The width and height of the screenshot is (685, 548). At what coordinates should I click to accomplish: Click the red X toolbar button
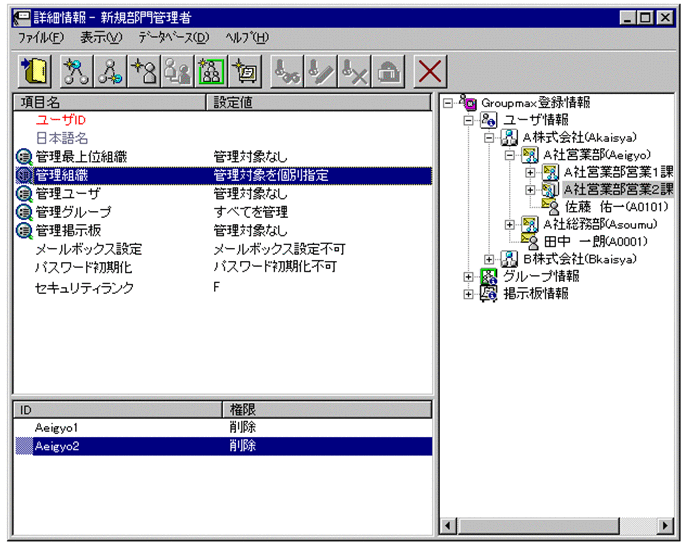430,71
